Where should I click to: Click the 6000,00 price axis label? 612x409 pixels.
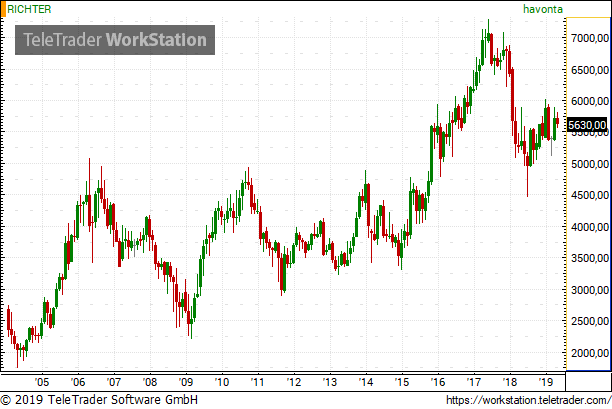pyautogui.click(x=590, y=101)
